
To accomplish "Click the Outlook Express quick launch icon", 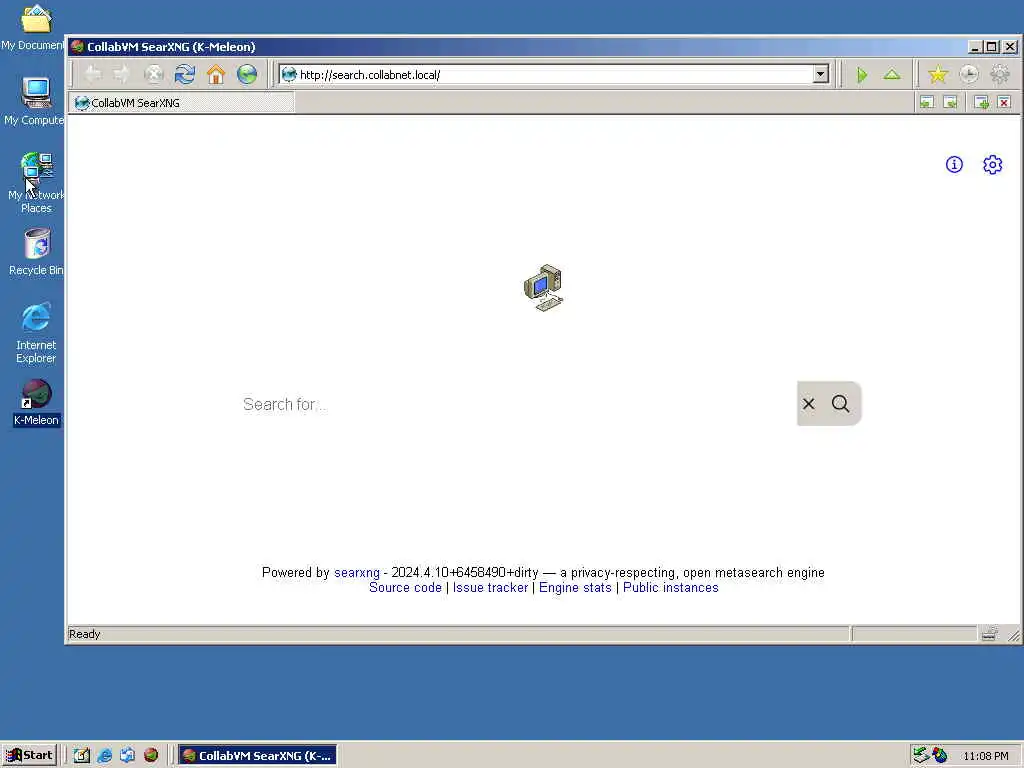I will 127,756.
